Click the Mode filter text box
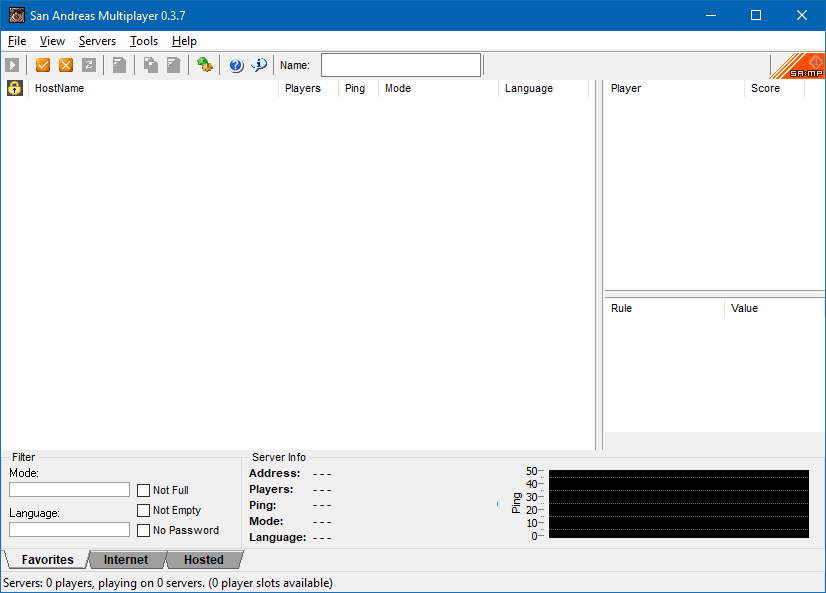826x593 pixels. (x=70, y=490)
